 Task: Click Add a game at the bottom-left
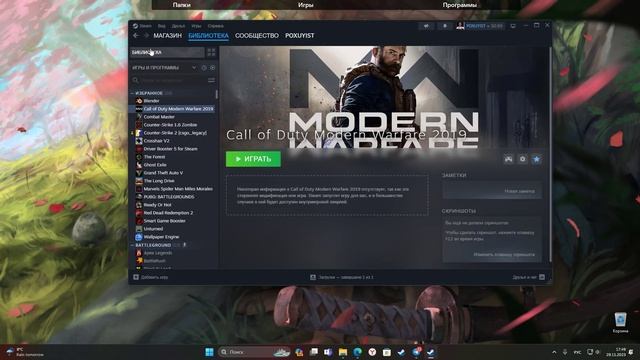pos(150,278)
